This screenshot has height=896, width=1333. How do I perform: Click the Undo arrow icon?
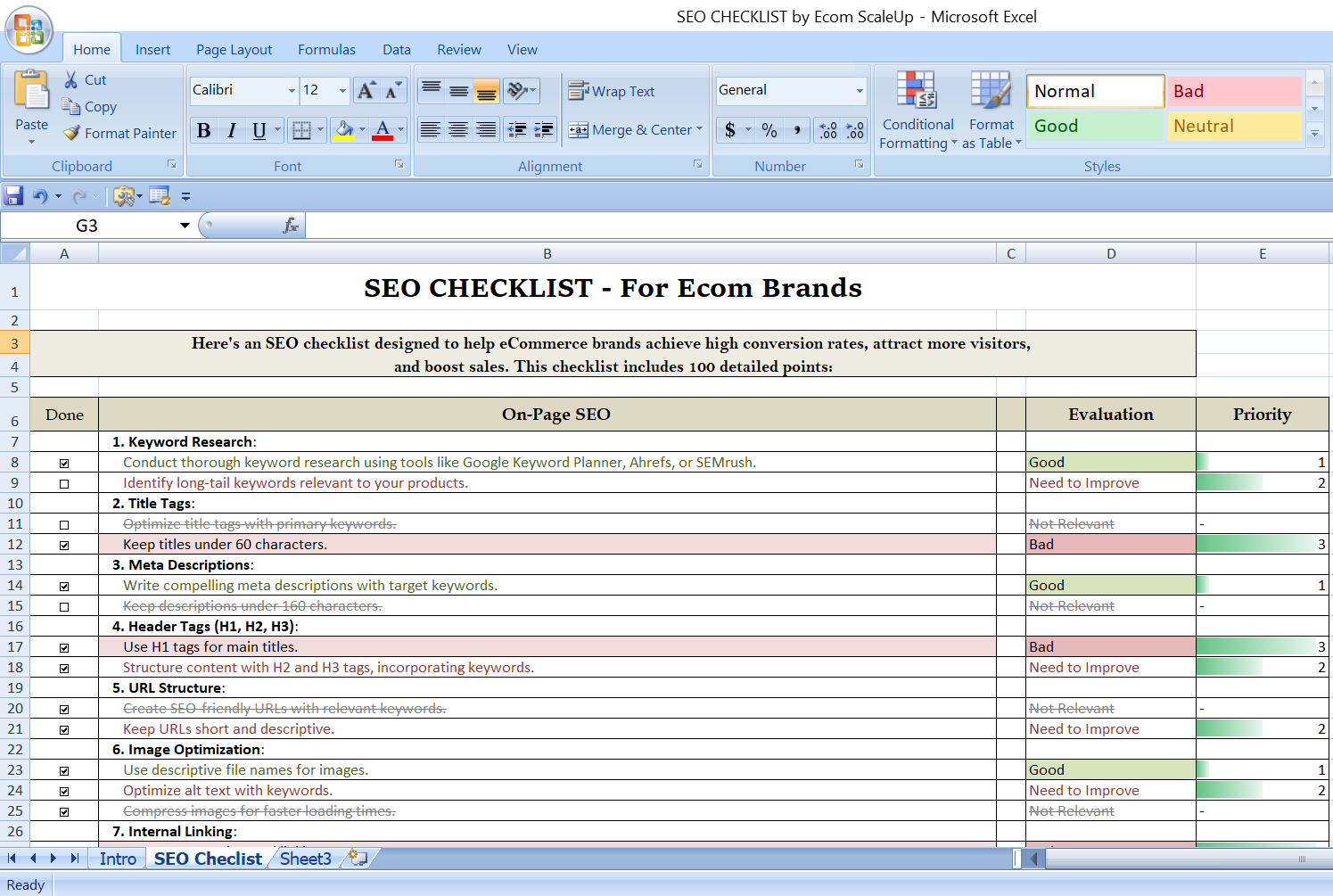[40, 196]
